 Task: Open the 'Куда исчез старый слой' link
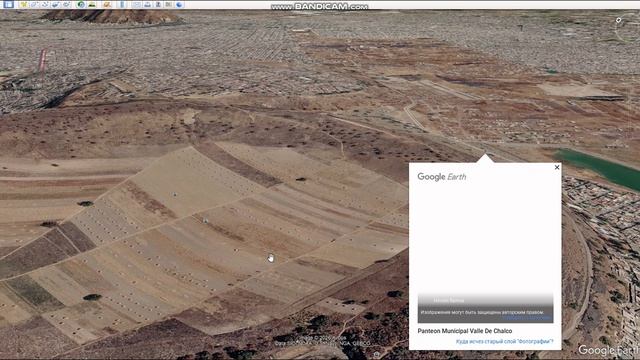504,341
